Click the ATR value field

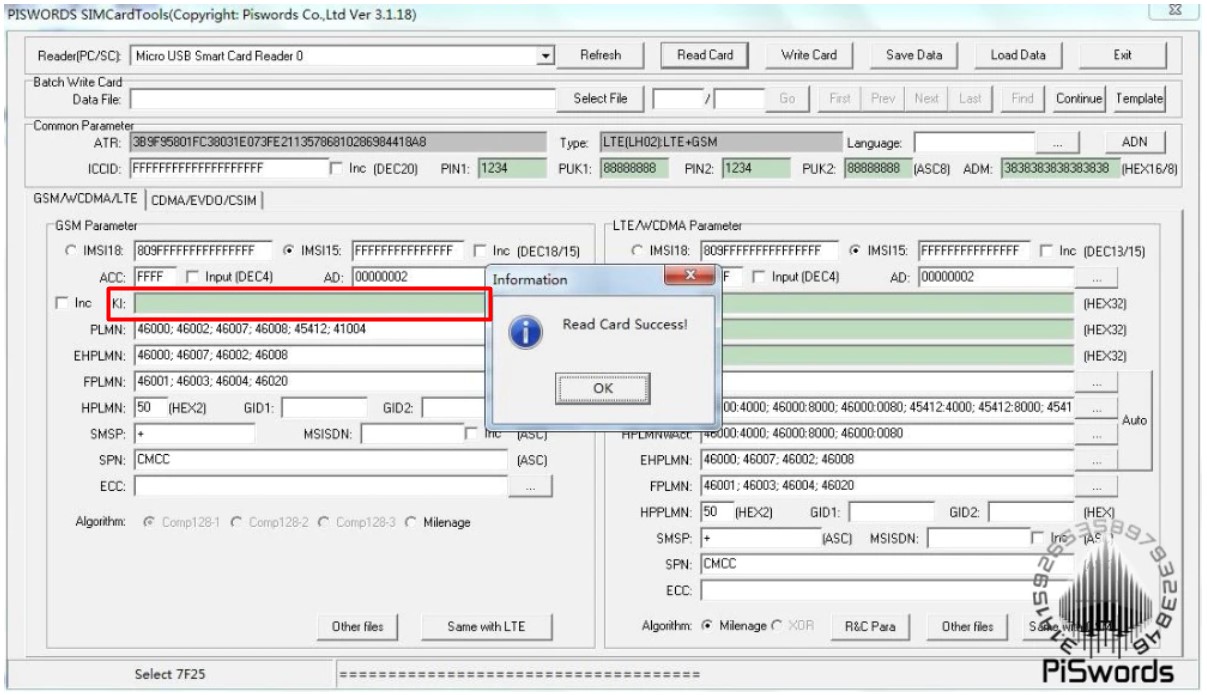[338, 143]
